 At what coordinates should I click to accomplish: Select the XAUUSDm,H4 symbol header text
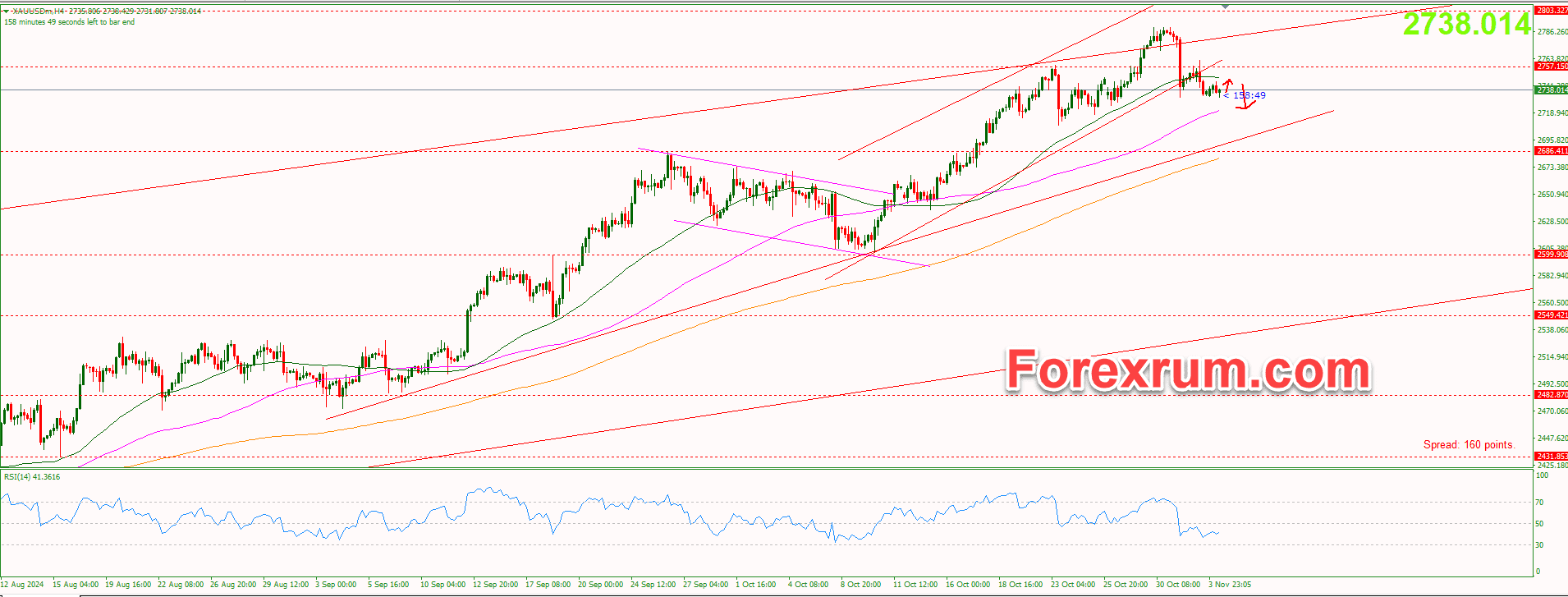click(x=39, y=11)
